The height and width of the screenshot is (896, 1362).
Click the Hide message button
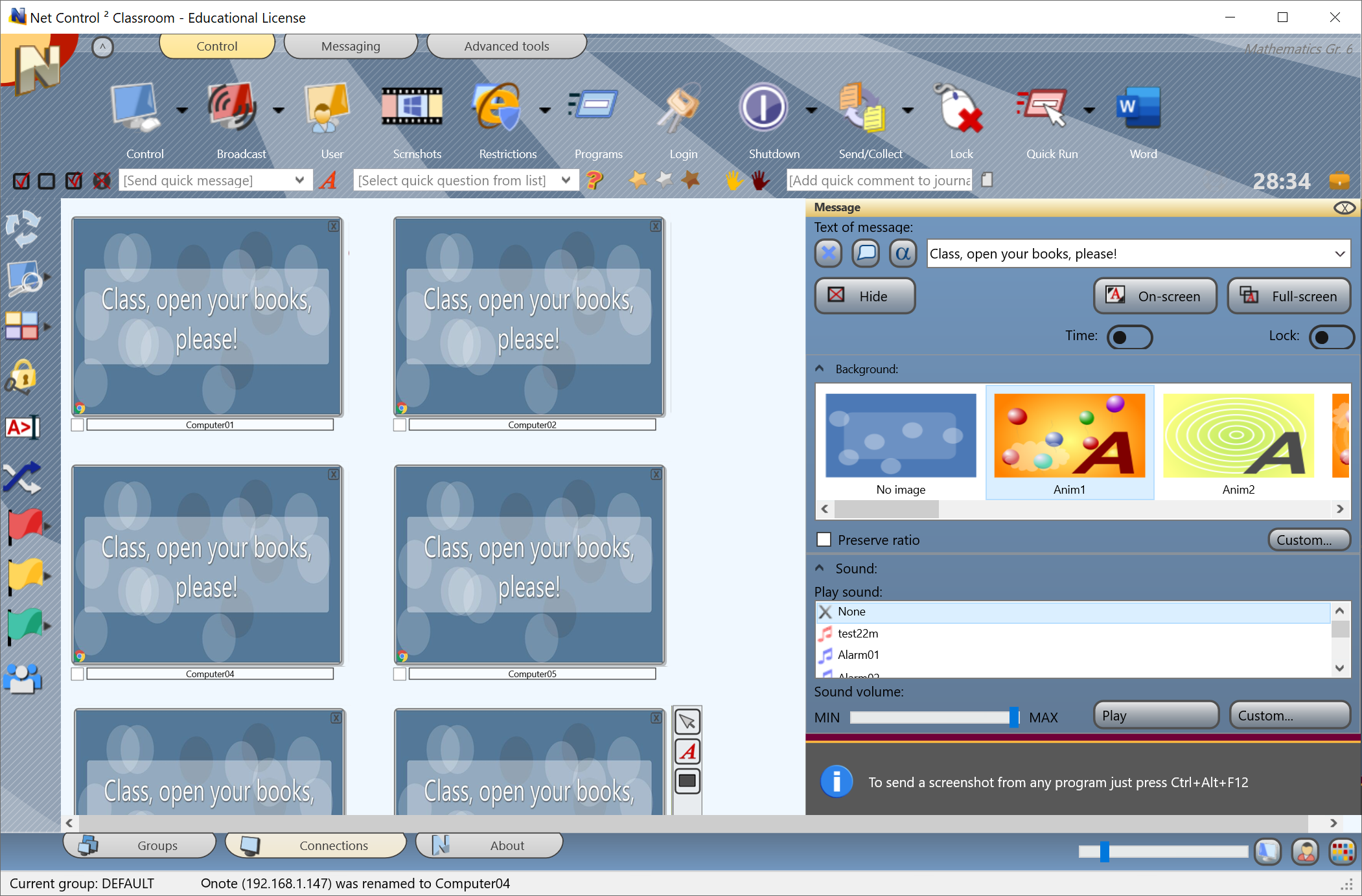[x=865, y=296]
